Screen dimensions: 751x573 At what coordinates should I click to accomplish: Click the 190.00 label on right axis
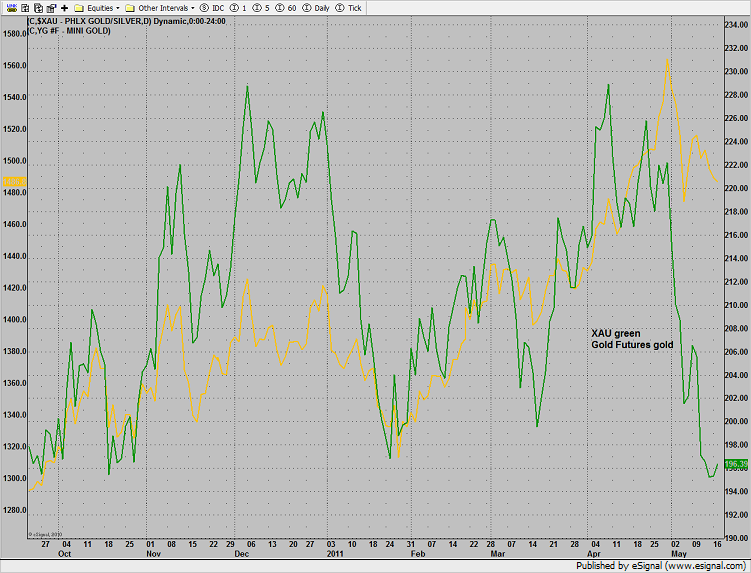pyautogui.click(x=736, y=538)
